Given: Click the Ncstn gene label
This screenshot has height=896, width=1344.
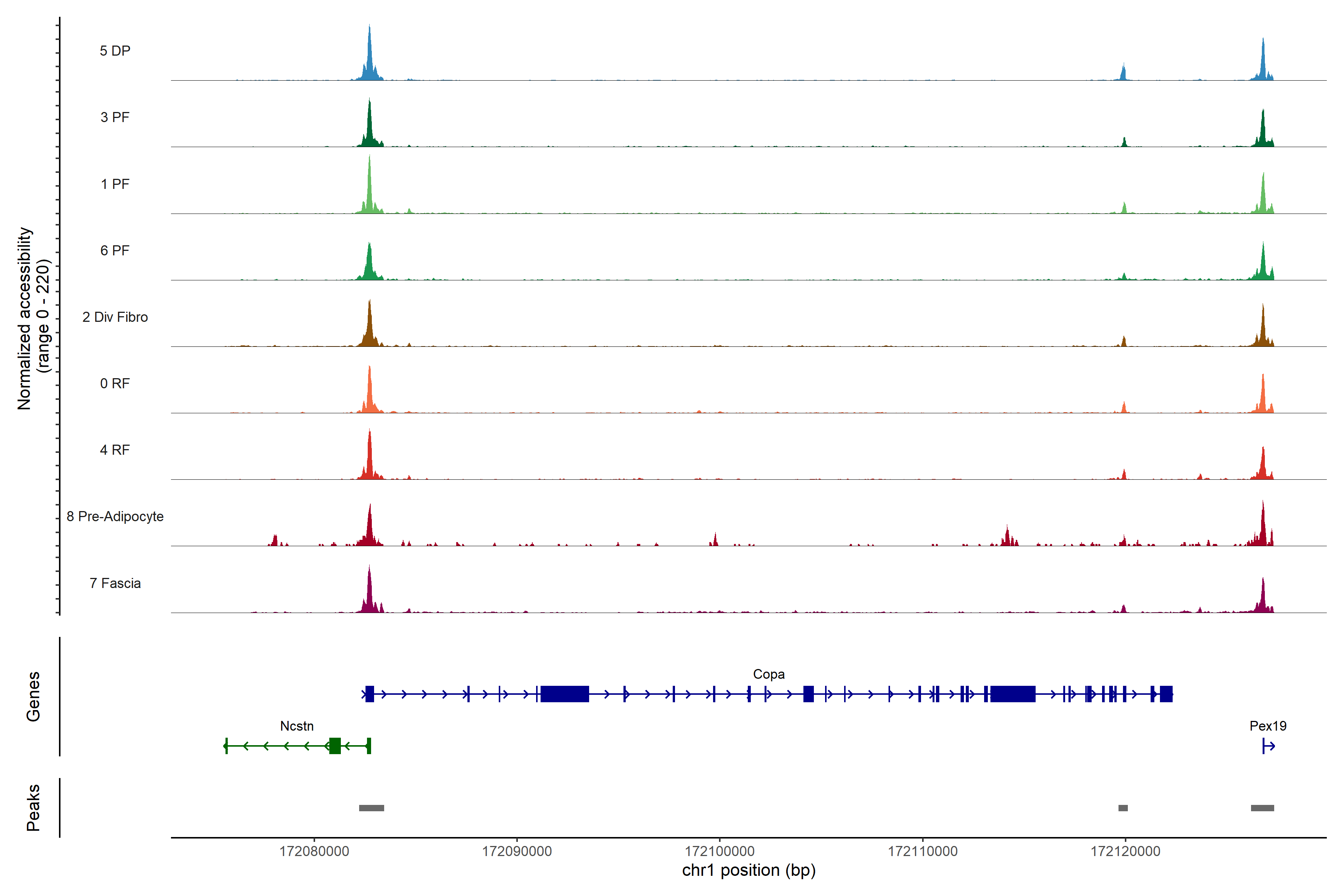Looking at the screenshot, I should click(296, 726).
